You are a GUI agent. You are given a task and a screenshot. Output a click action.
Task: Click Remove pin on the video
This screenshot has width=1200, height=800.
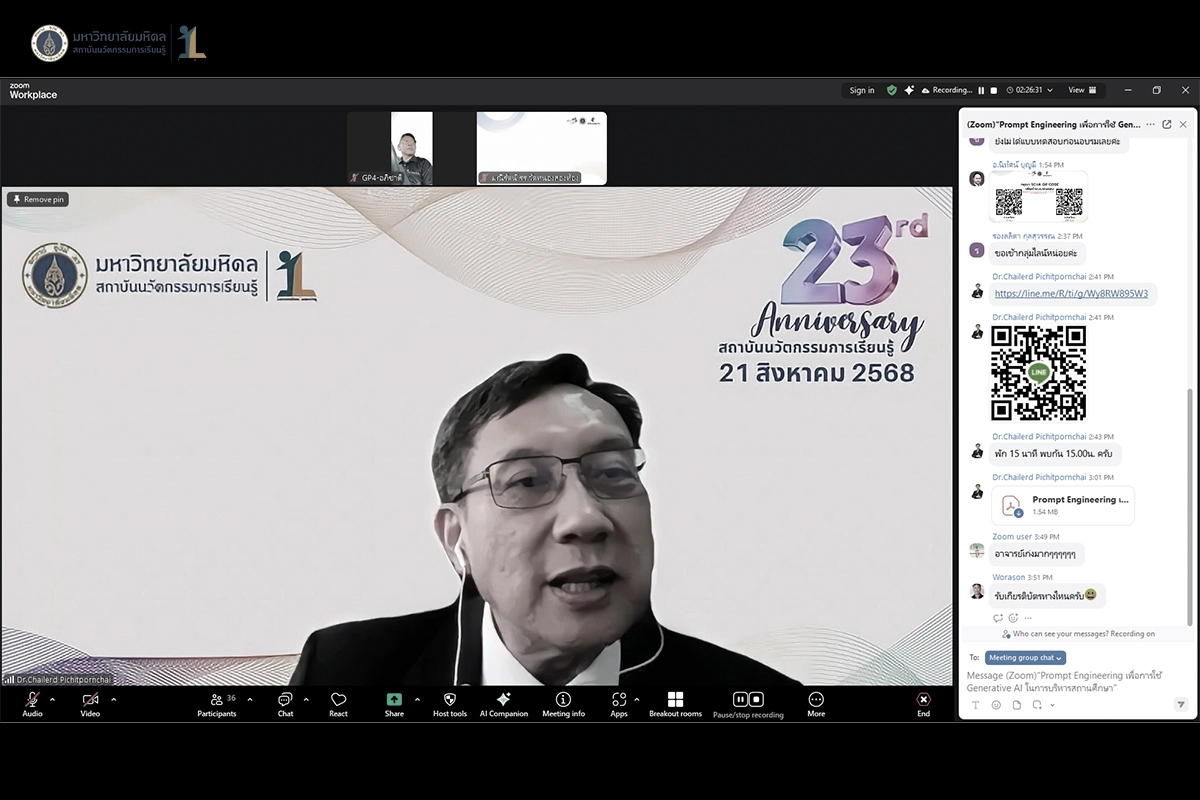click(x=38, y=199)
